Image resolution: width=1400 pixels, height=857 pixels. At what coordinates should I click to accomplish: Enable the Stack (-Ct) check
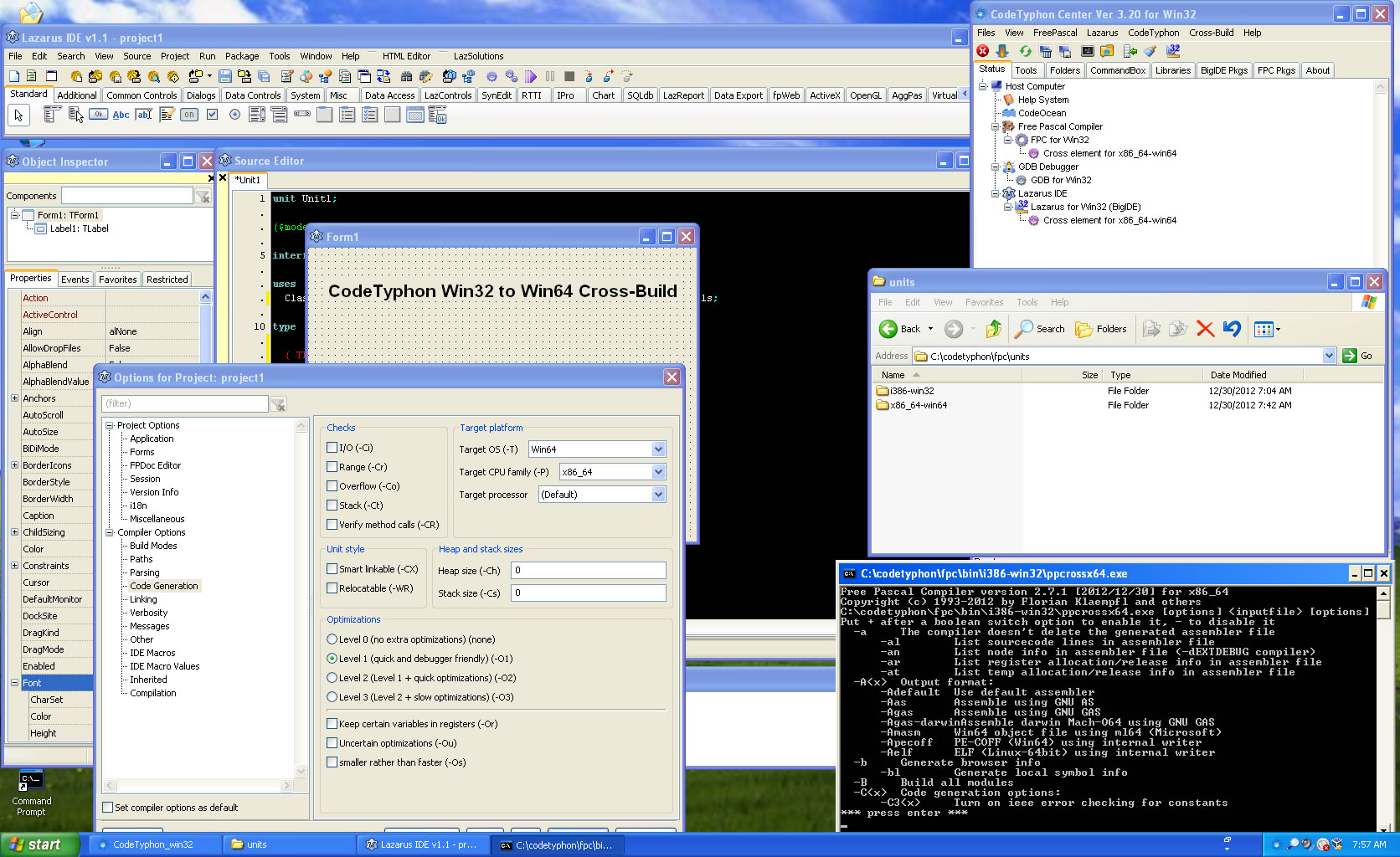pos(332,505)
